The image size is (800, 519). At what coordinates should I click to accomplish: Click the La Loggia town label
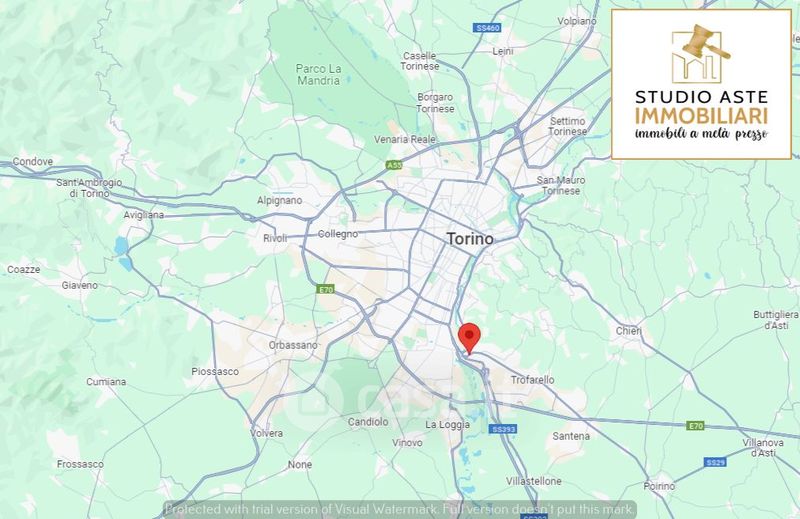[447, 425]
